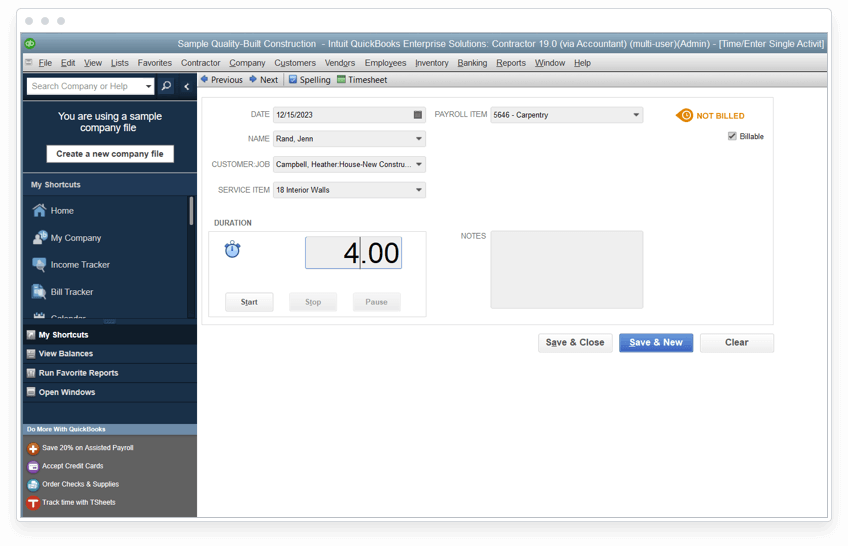The width and height of the screenshot is (848, 546).
Task: Click the QuickBooks logo icon in title bar
Action: click(x=30, y=43)
